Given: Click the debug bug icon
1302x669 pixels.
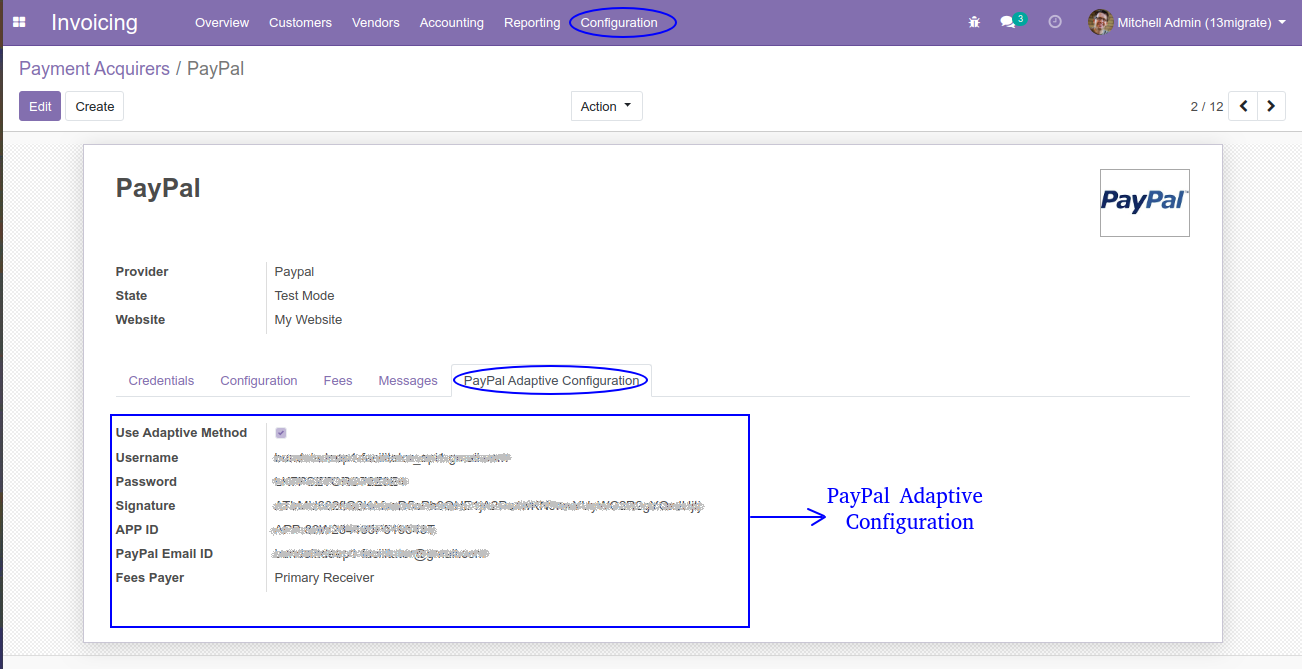Looking at the screenshot, I should 974,22.
